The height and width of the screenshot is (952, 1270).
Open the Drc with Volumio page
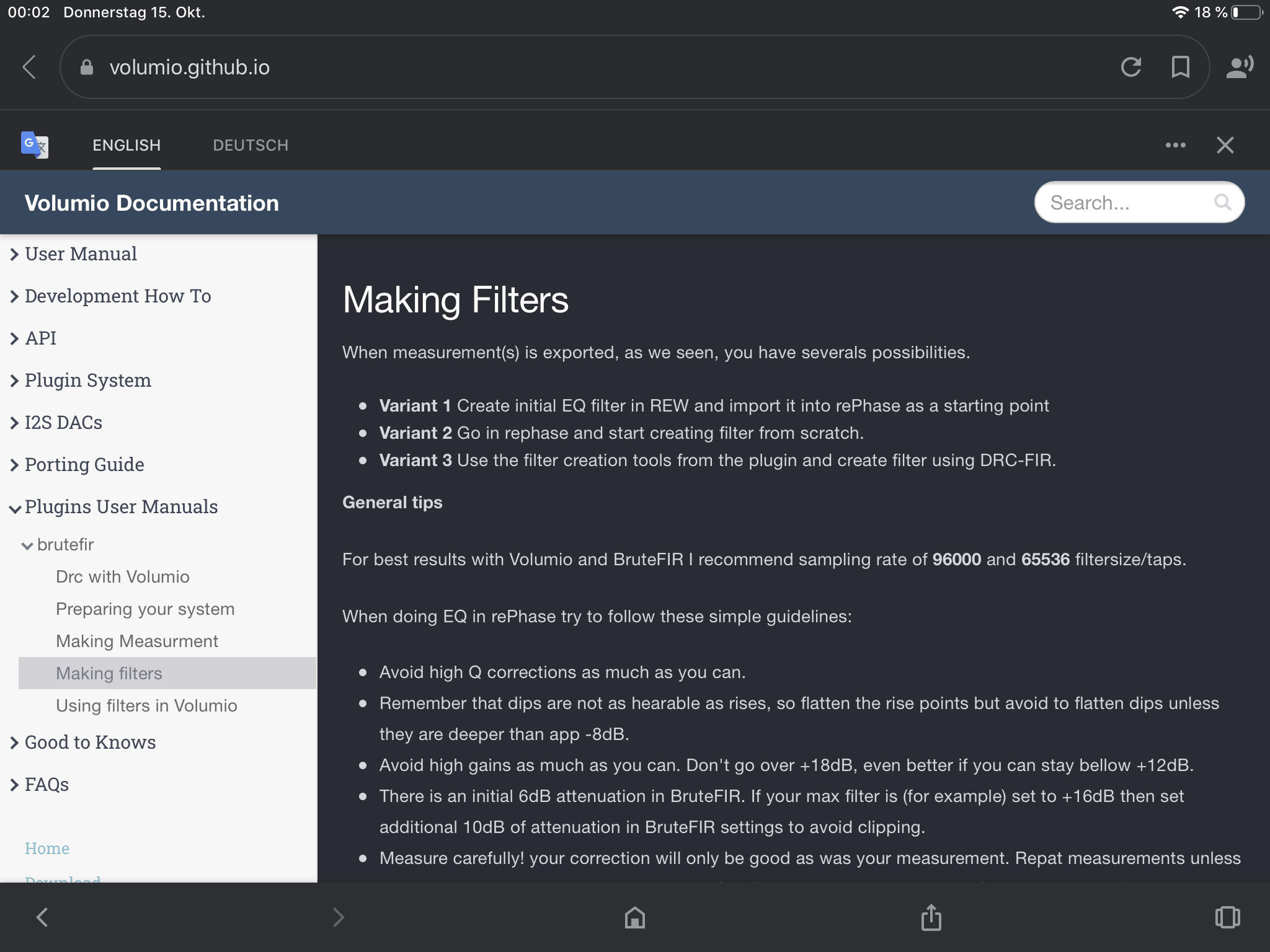click(x=123, y=576)
